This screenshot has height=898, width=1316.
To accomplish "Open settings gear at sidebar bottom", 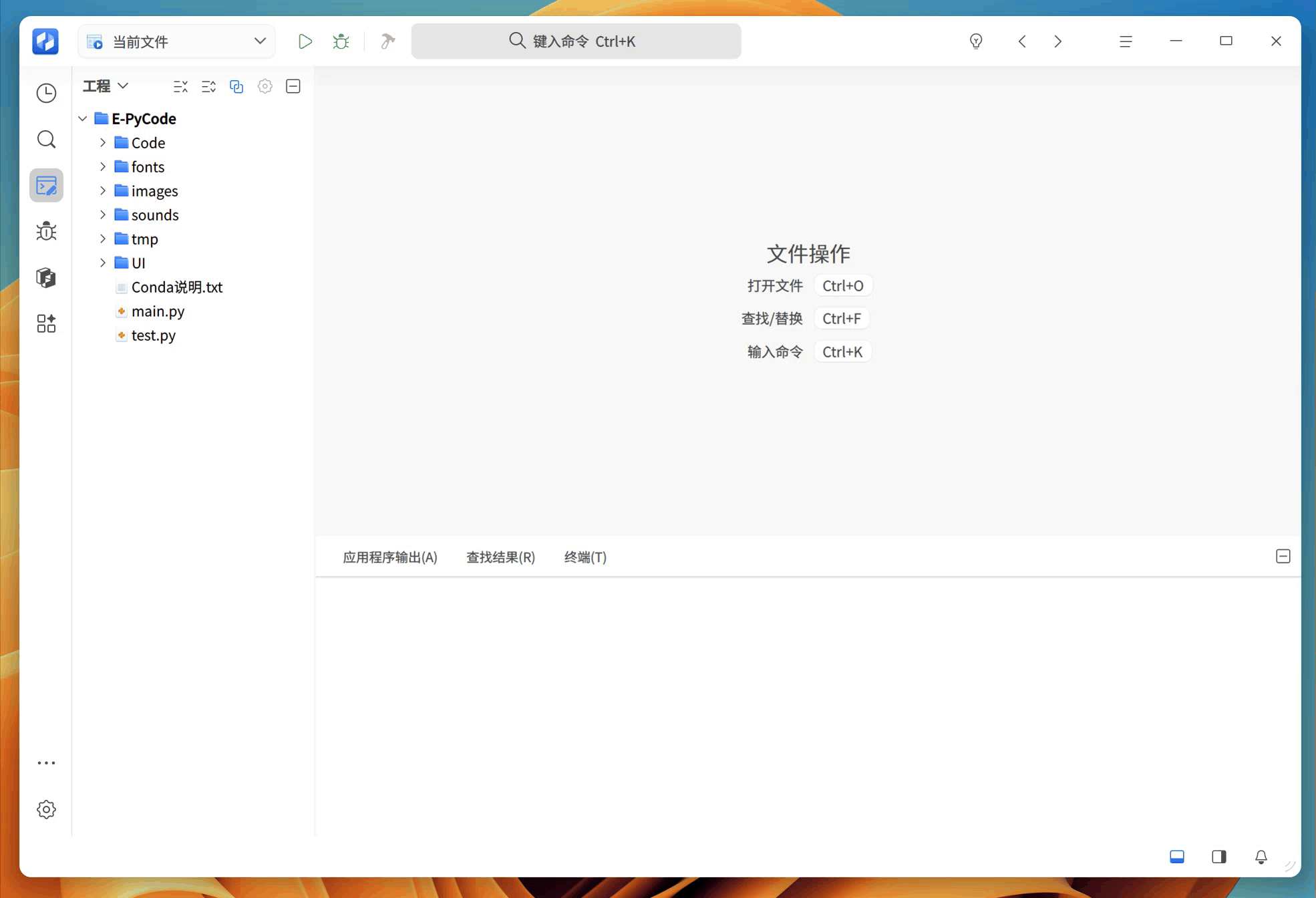I will (x=46, y=809).
